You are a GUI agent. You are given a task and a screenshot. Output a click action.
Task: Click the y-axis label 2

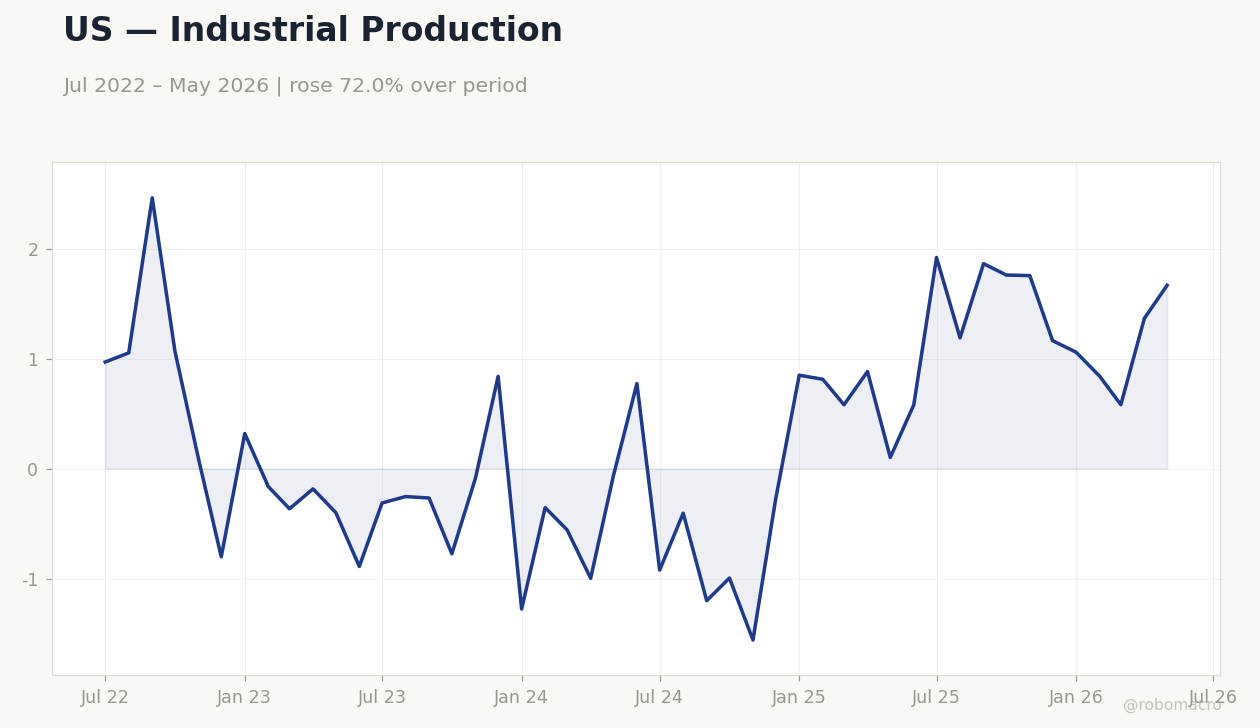coord(33,250)
